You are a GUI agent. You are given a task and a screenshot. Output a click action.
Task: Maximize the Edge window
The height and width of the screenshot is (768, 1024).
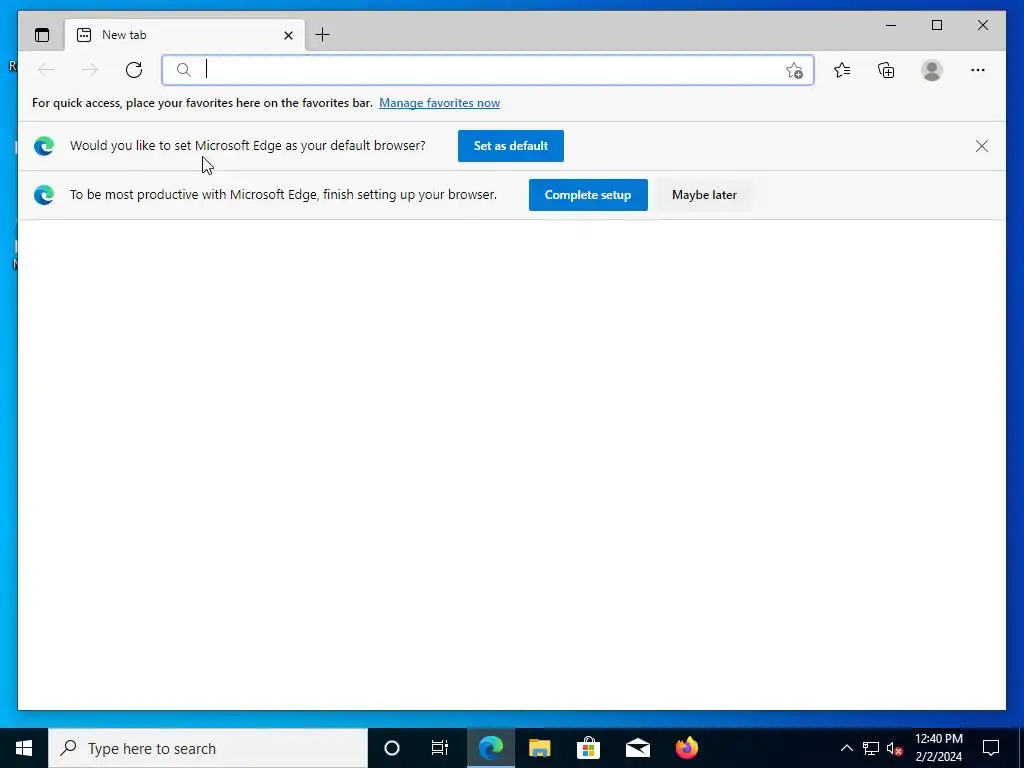(x=936, y=25)
